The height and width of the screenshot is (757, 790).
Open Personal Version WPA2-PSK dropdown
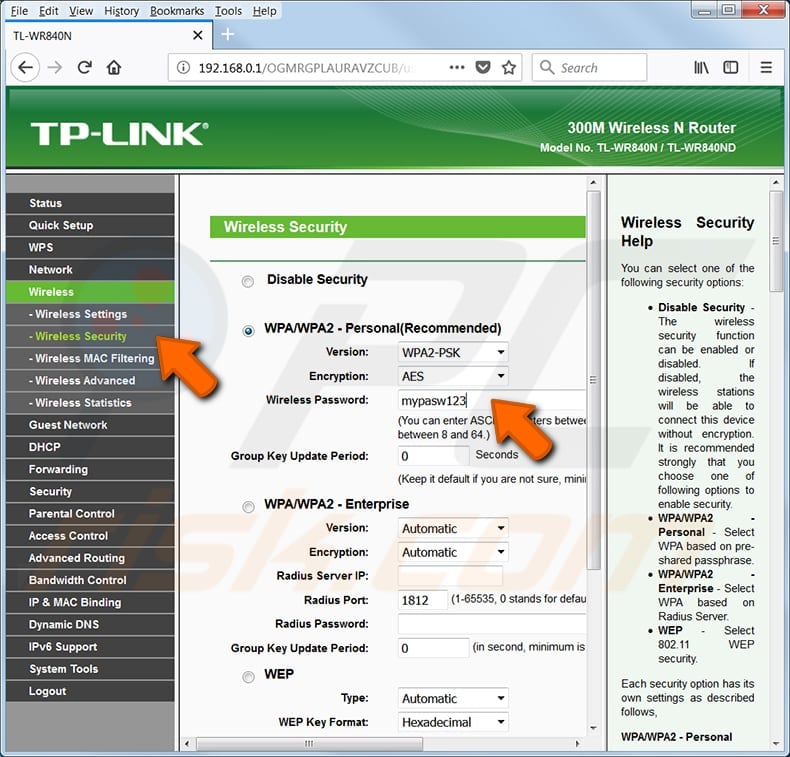(452, 352)
